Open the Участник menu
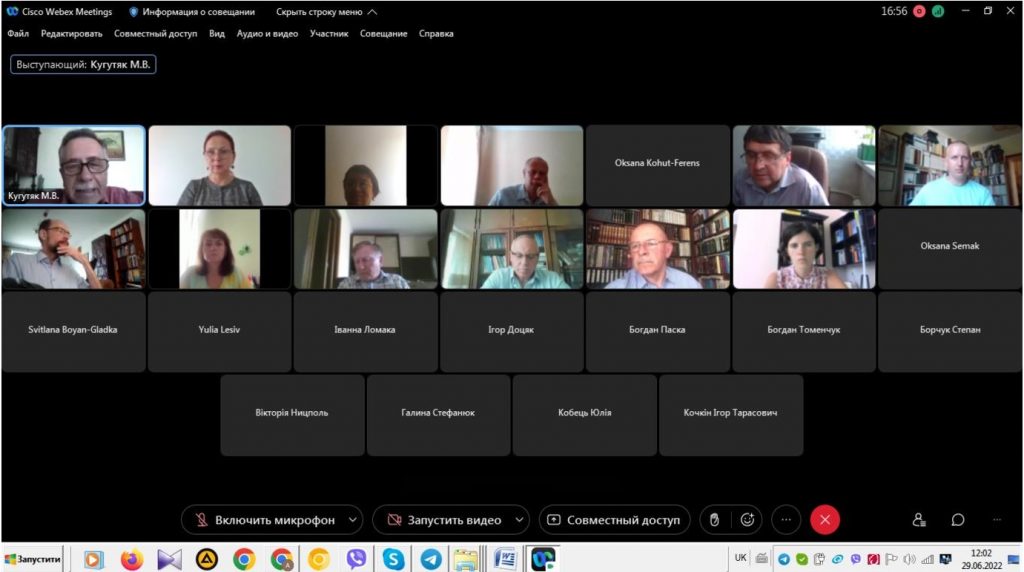This screenshot has height=572, width=1024. [329, 33]
